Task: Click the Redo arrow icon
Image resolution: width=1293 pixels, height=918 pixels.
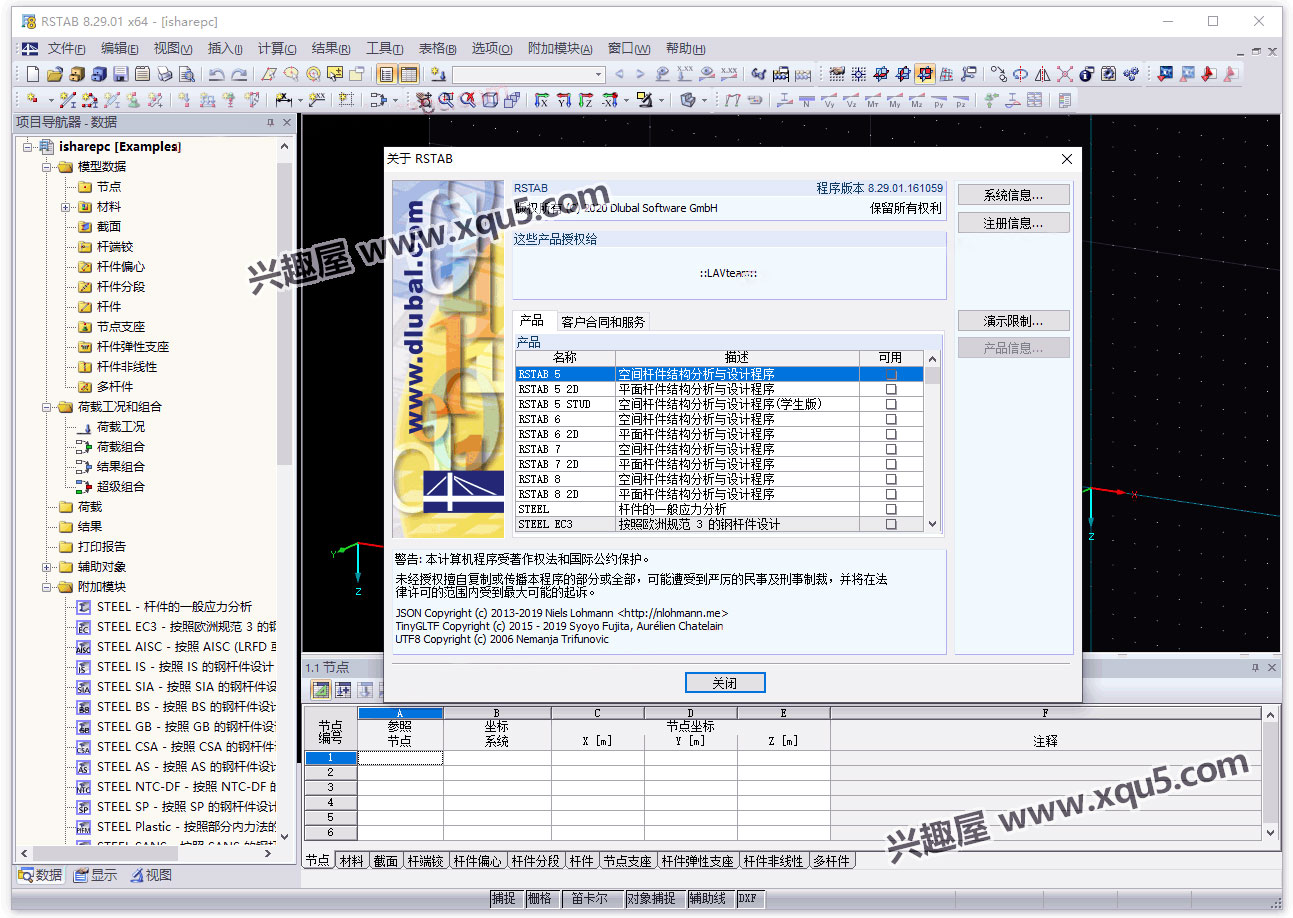Action: (239, 74)
